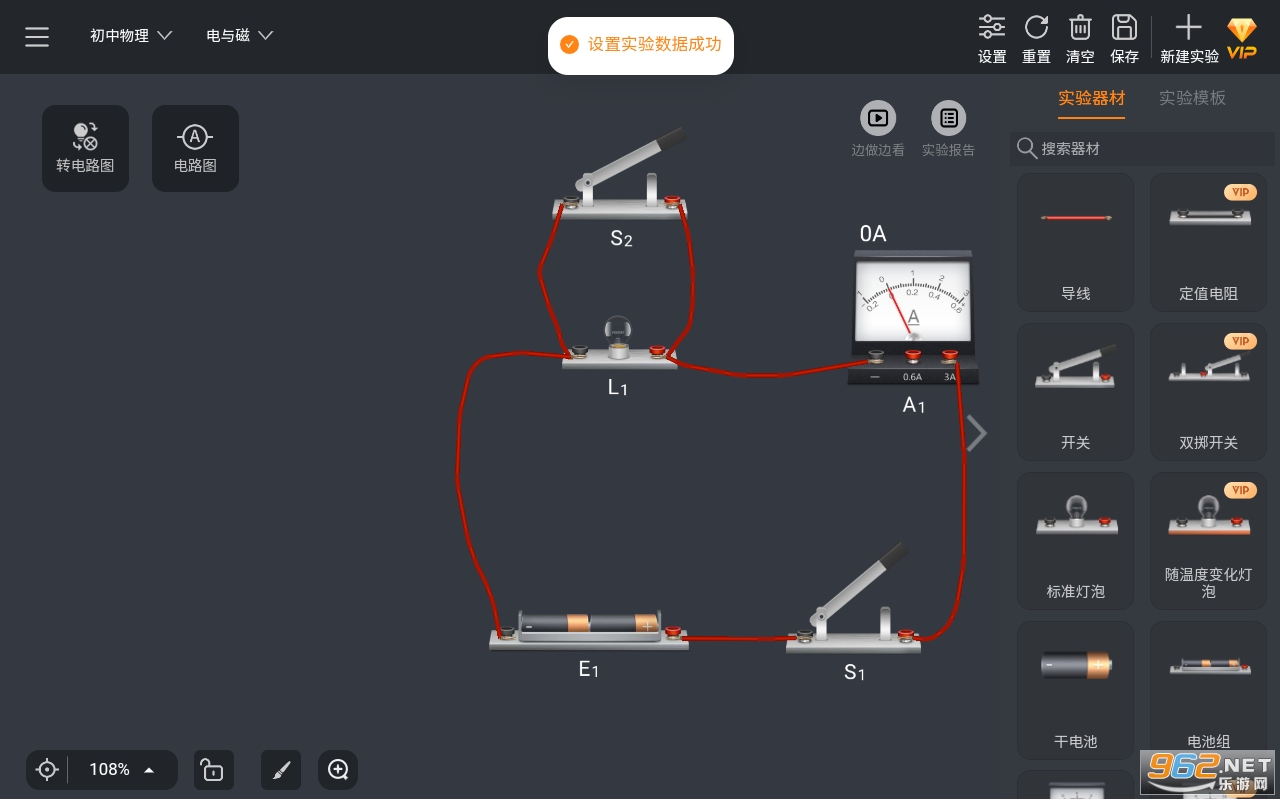Select 标准灯泡 standard bulb card
The width and height of the screenshot is (1280, 800).
pos(1075,541)
